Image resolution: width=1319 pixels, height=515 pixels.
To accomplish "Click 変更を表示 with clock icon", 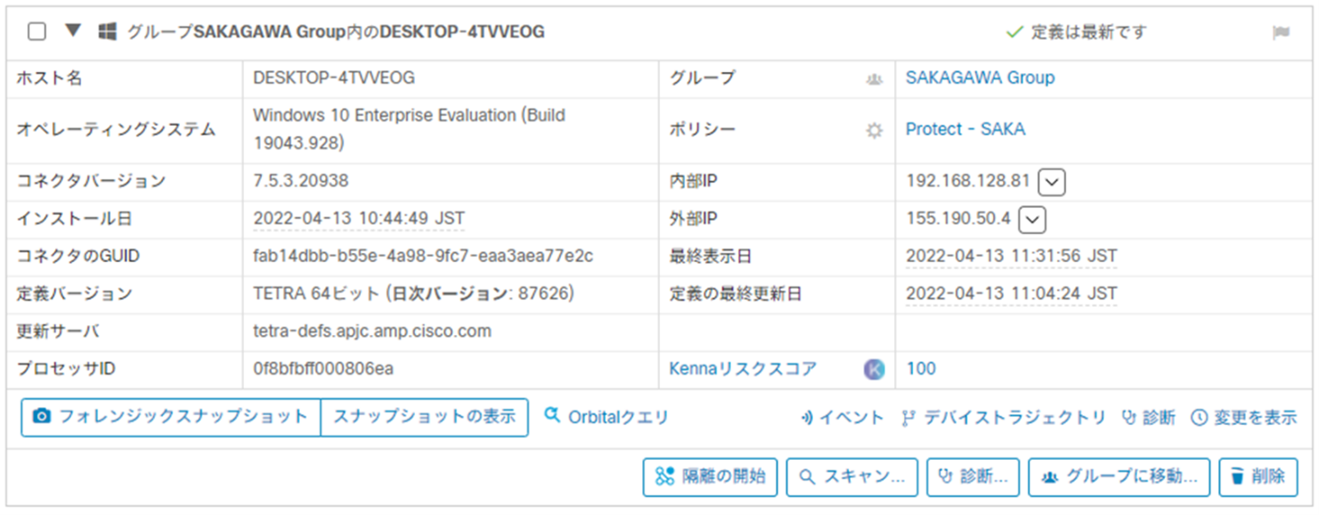I will point(1244,418).
